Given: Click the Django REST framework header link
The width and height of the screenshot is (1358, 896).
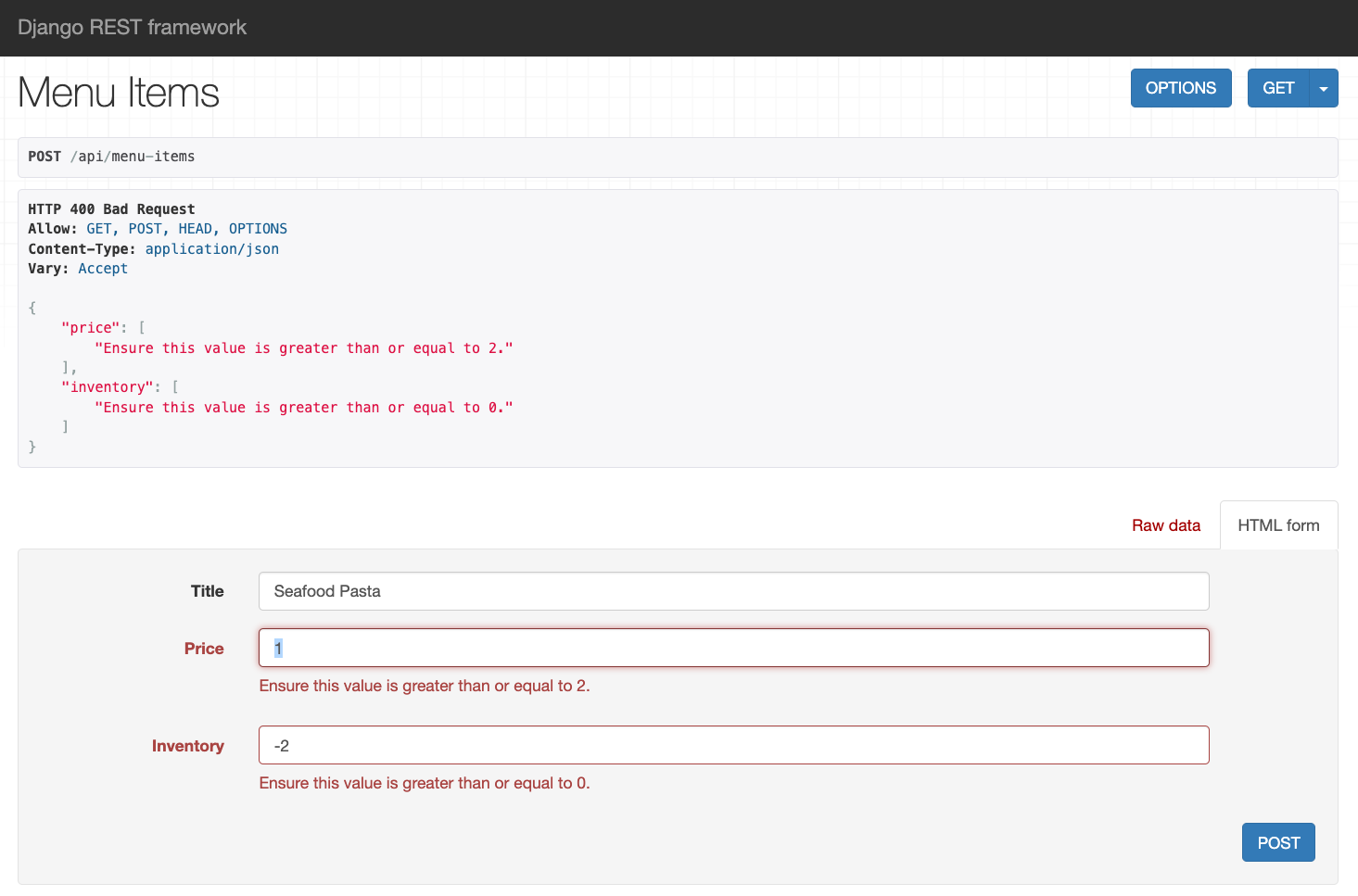Looking at the screenshot, I should [132, 27].
